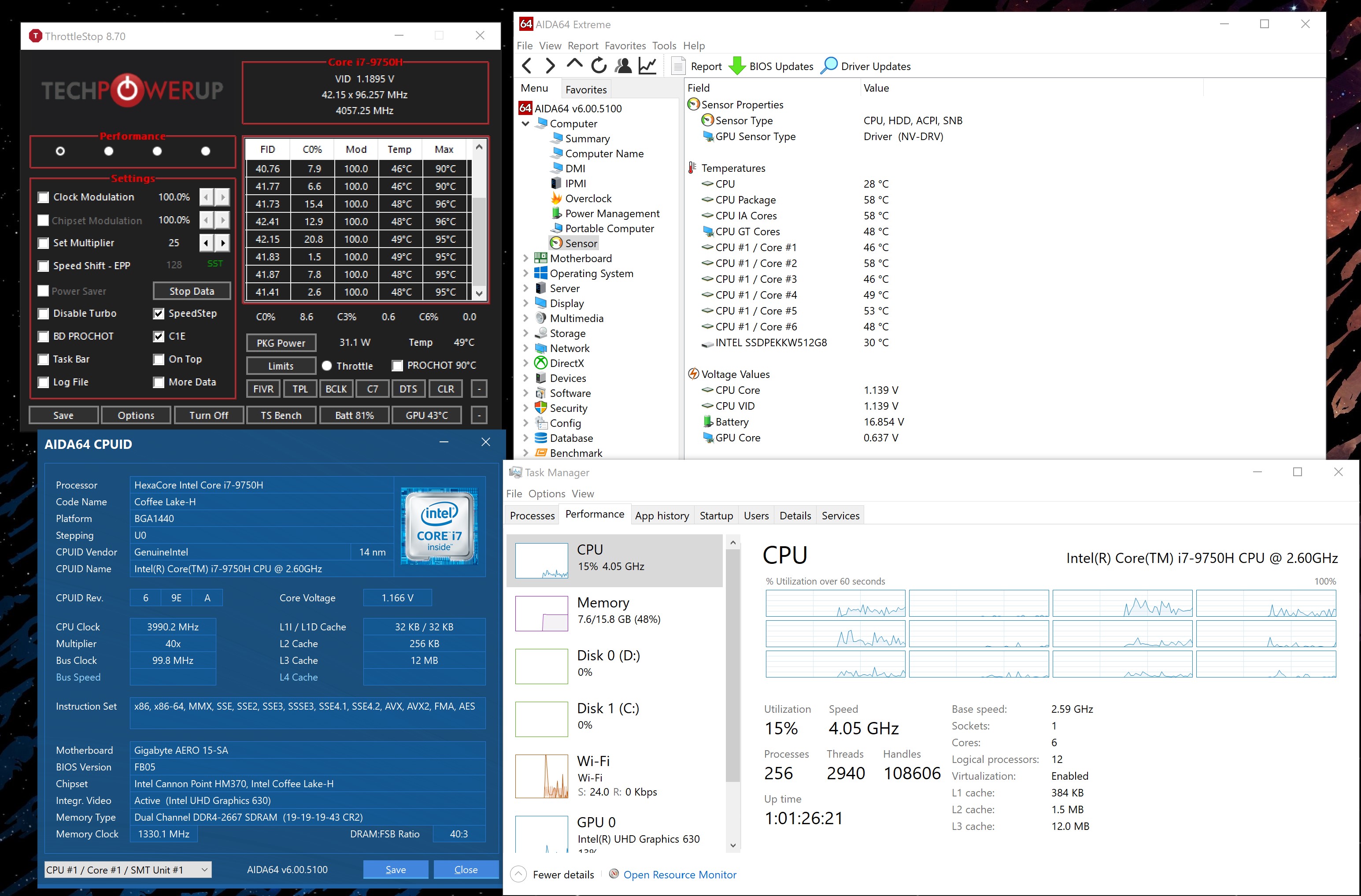Switch to Favorites tab in AIDA64 sidebar
Viewport: 1361px width, 896px height.
(585, 89)
